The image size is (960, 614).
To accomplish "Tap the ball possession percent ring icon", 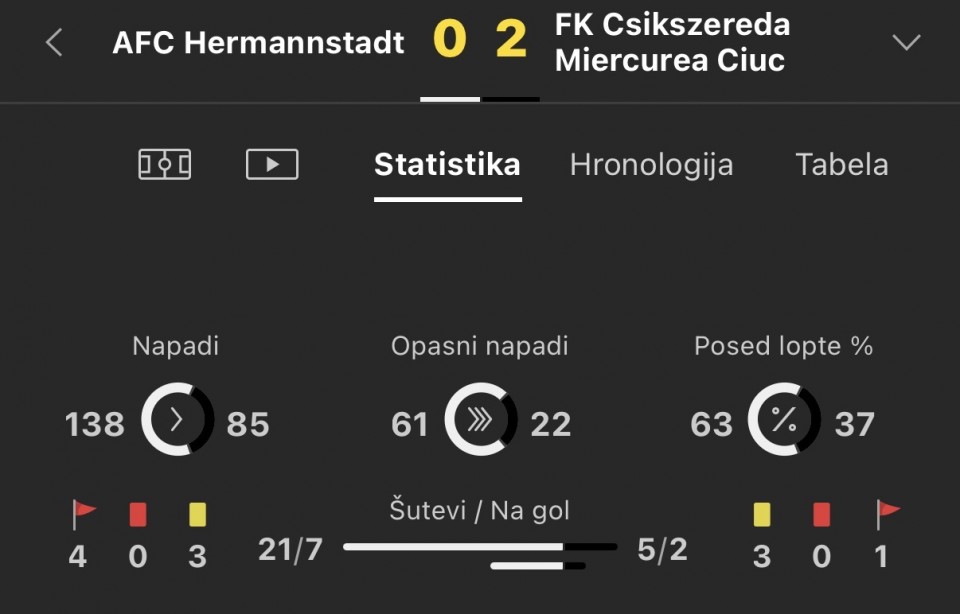I will click(x=784, y=420).
